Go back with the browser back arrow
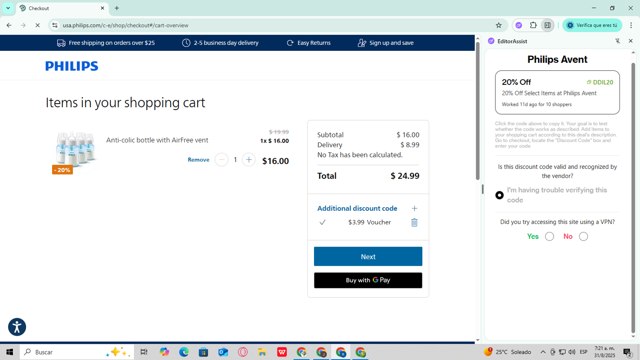This screenshot has width=640, height=360. point(9,25)
